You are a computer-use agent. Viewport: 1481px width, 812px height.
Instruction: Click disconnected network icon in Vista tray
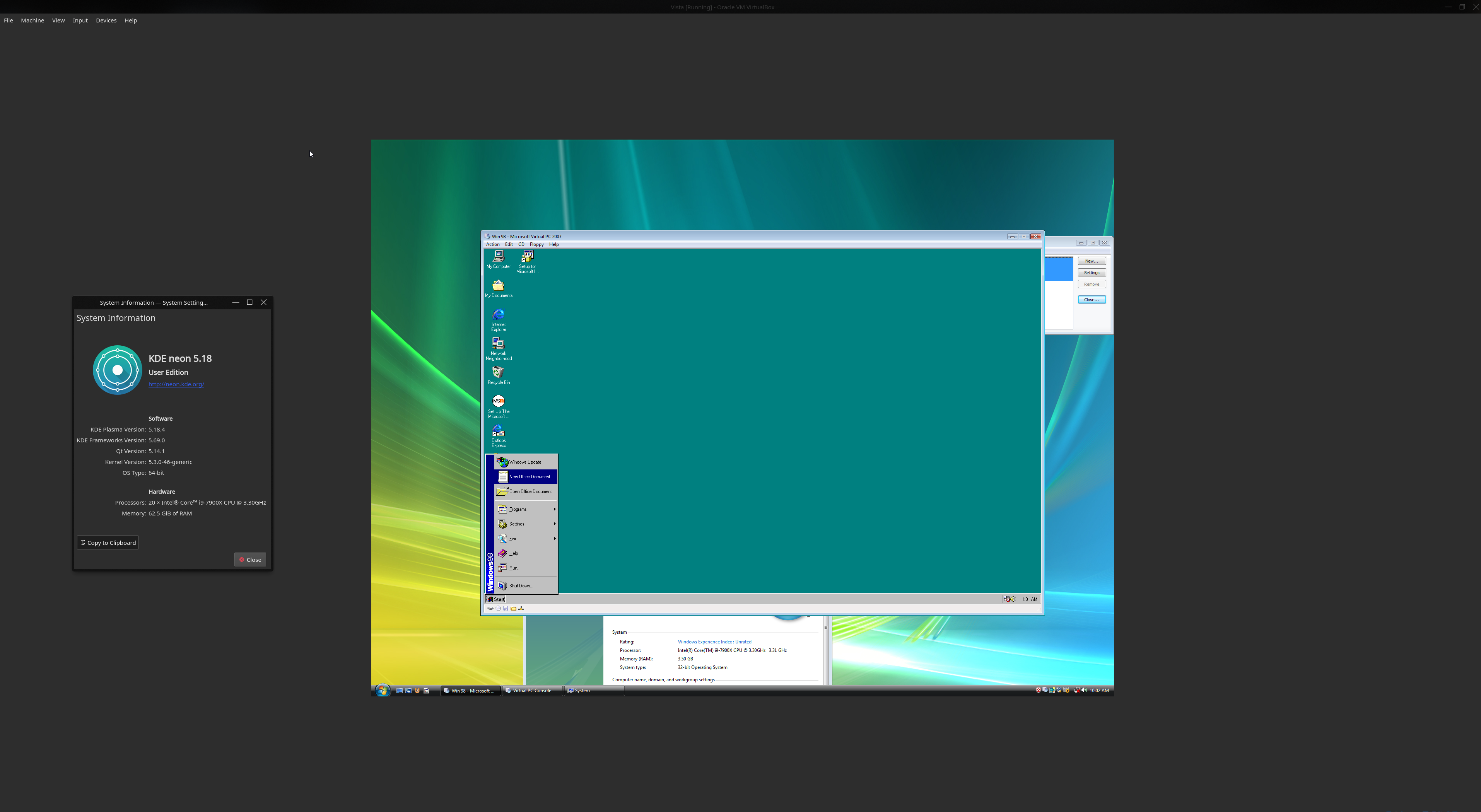tap(1077, 690)
